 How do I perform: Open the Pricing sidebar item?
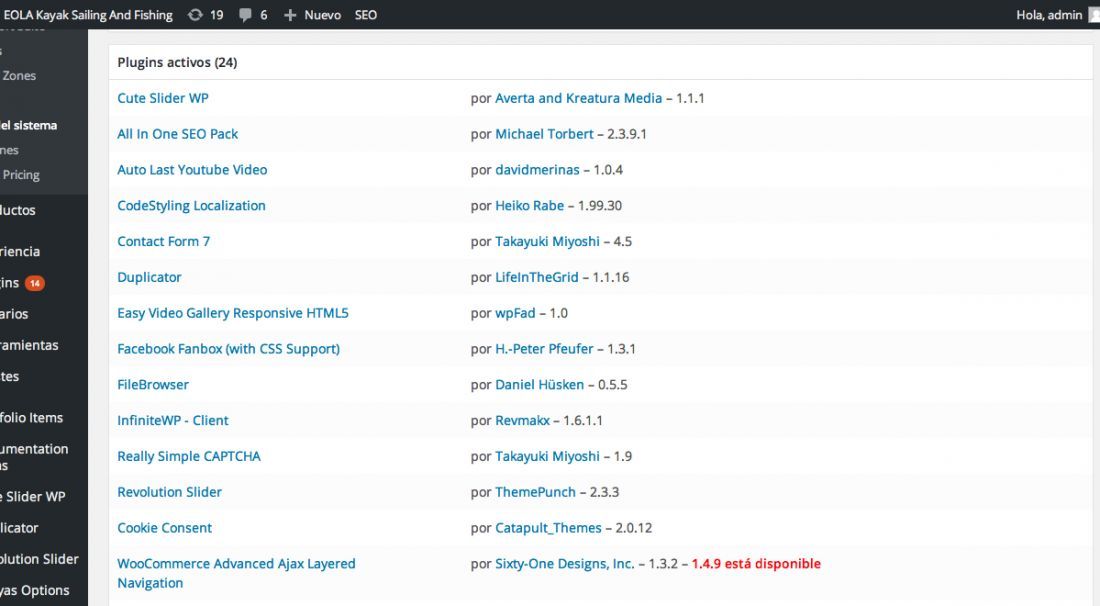tap(20, 175)
